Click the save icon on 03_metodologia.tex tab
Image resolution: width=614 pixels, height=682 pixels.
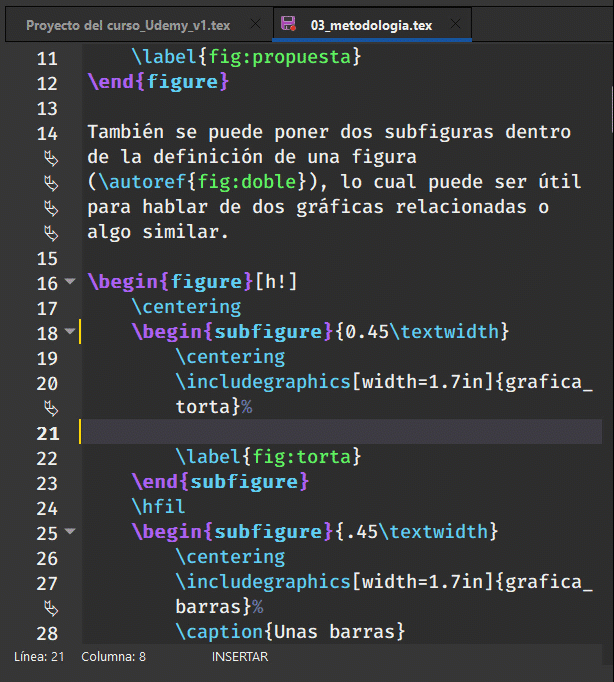[x=288, y=25]
